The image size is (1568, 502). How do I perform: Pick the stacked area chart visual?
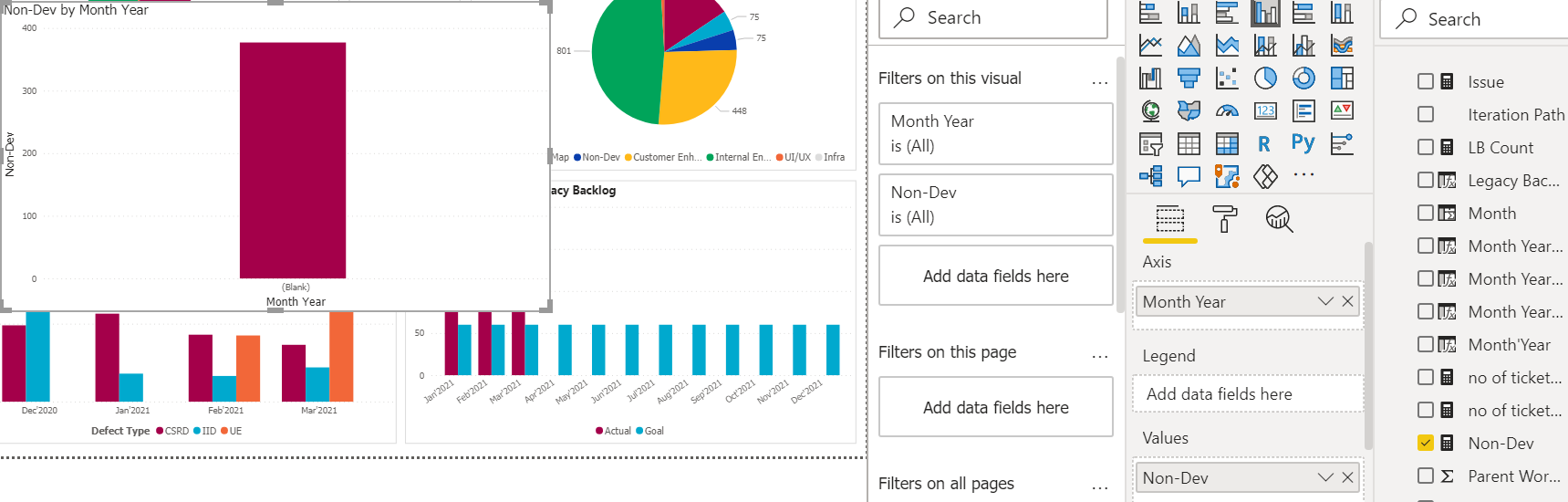point(1227,46)
